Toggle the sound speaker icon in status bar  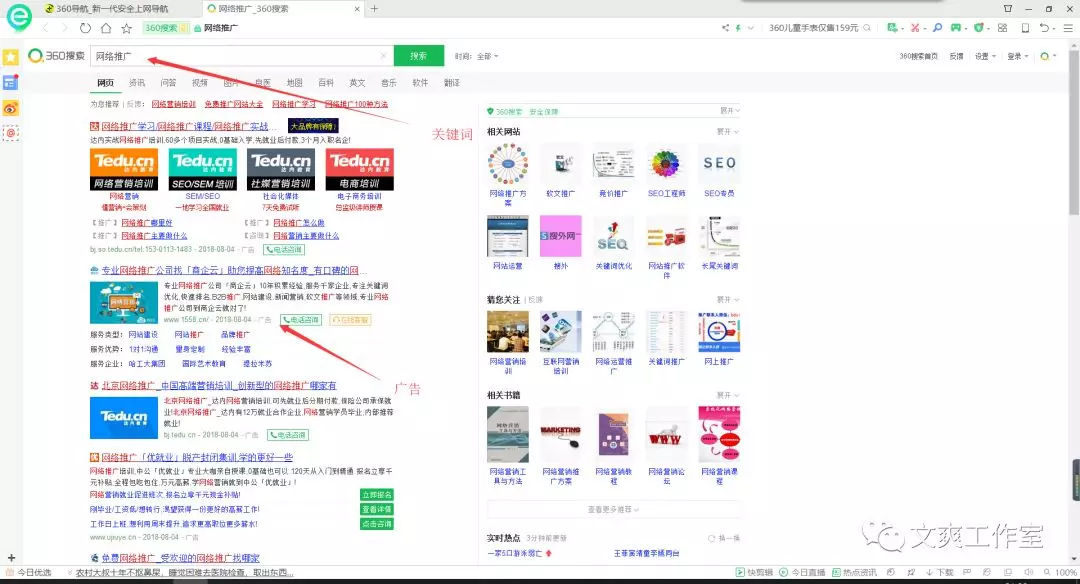[1028, 572]
